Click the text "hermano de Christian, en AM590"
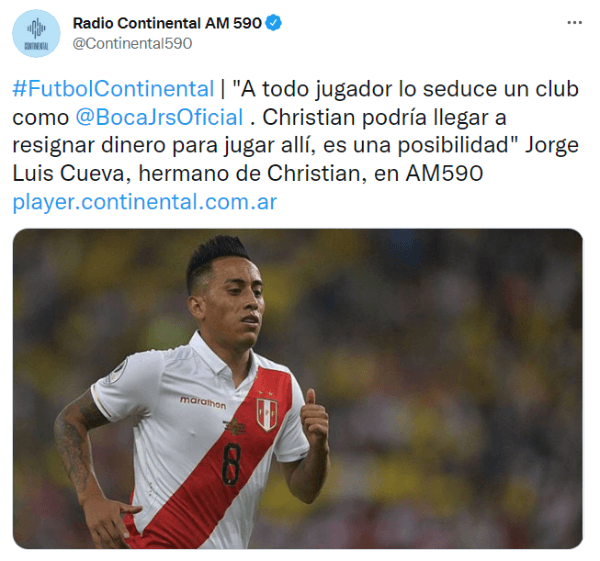The image size is (600, 561). 311,173
